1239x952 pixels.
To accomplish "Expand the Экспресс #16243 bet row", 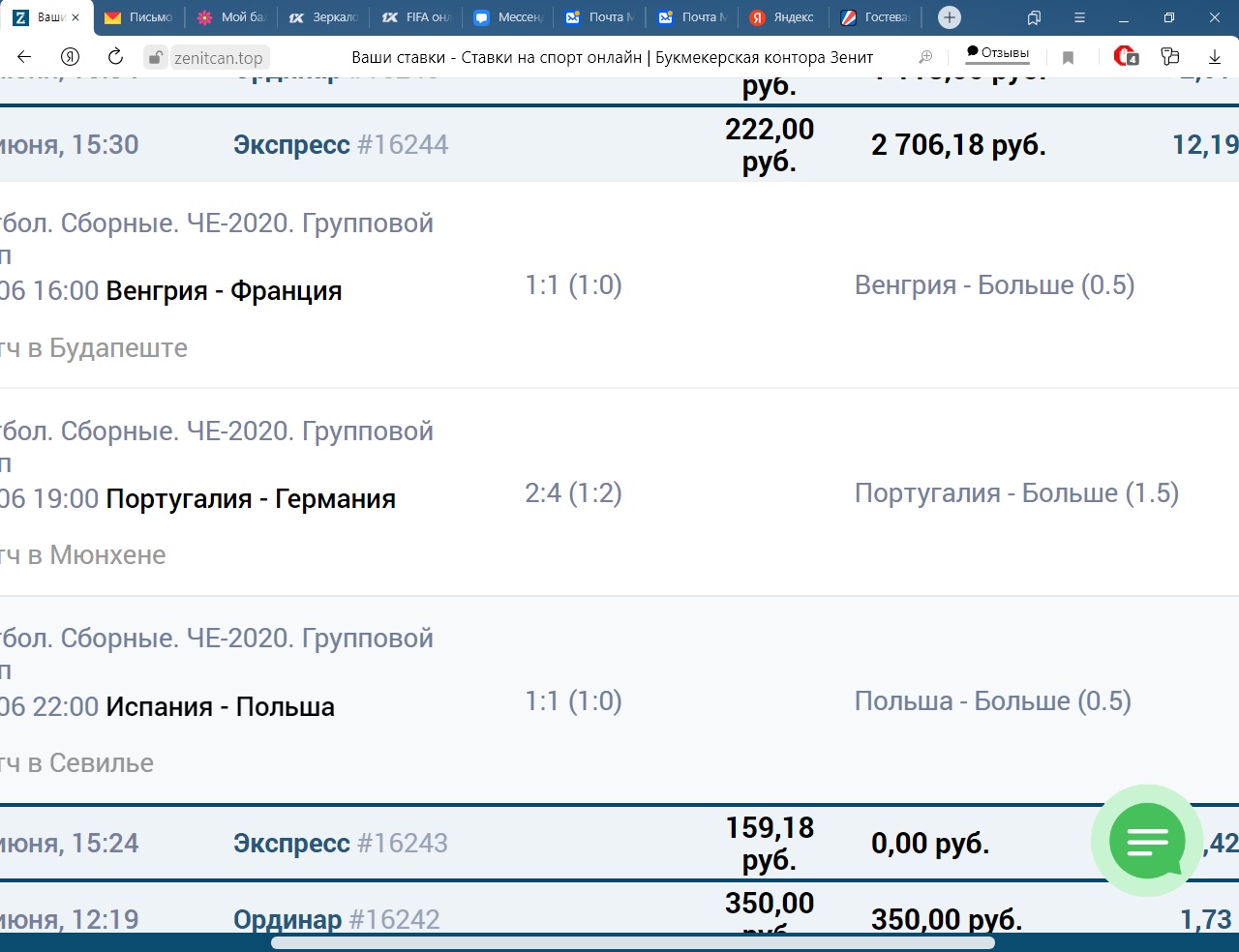I will coord(340,844).
